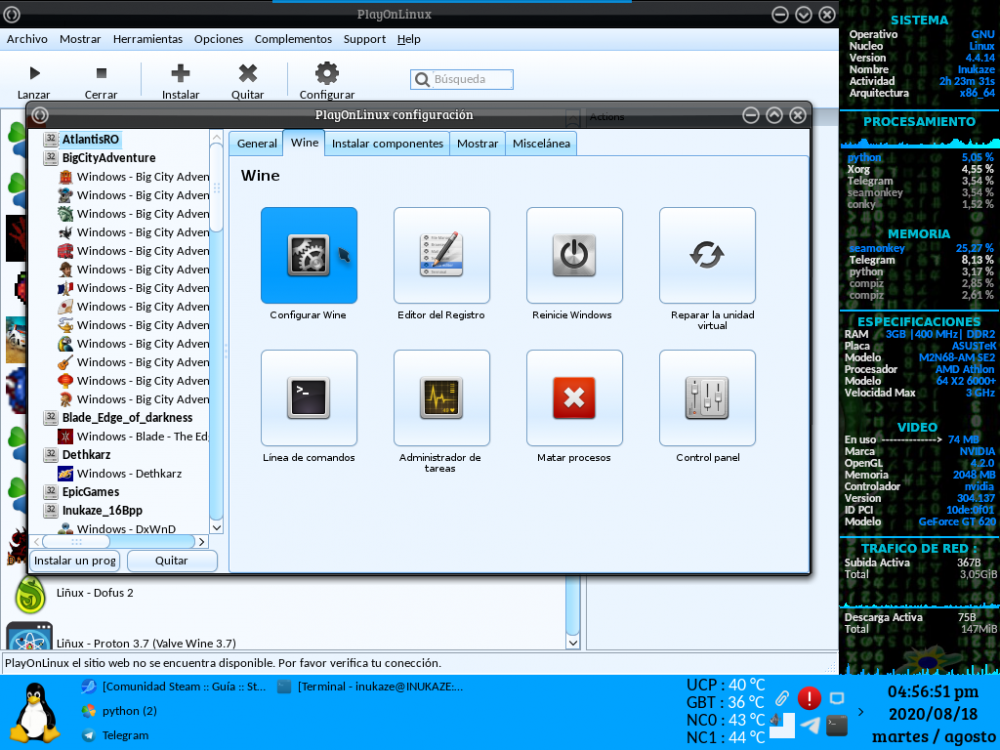Go to the Miscelánea tab
Viewport: 1000px width, 750px height.
541,143
